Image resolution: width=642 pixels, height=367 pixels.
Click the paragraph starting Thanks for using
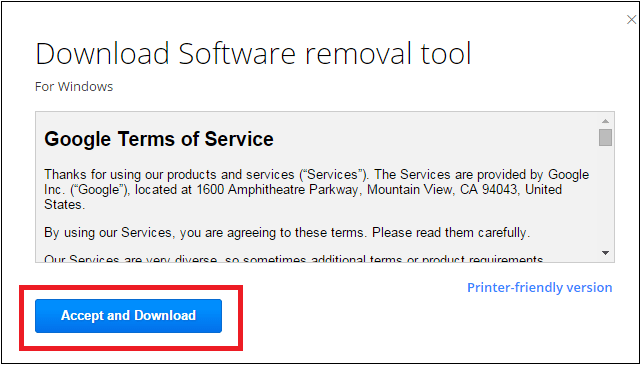click(316, 189)
